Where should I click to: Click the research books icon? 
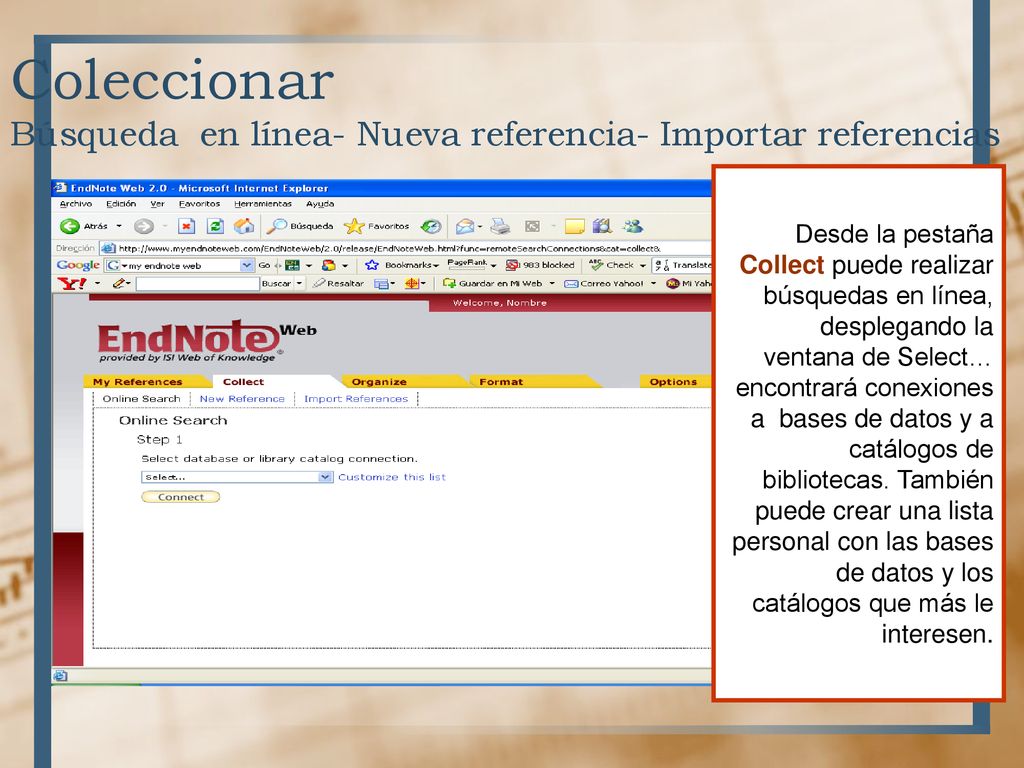[x=602, y=226]
